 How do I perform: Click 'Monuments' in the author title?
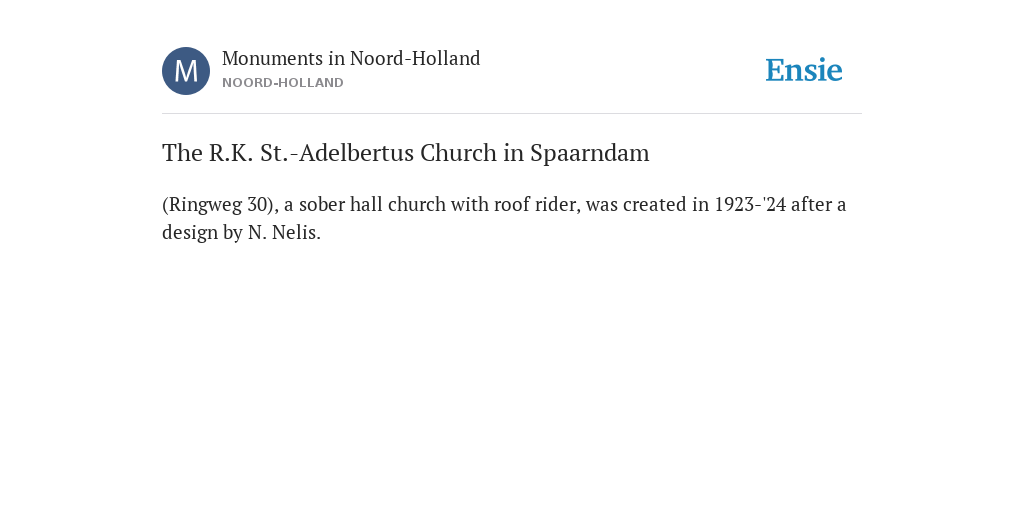click(273, 58)
